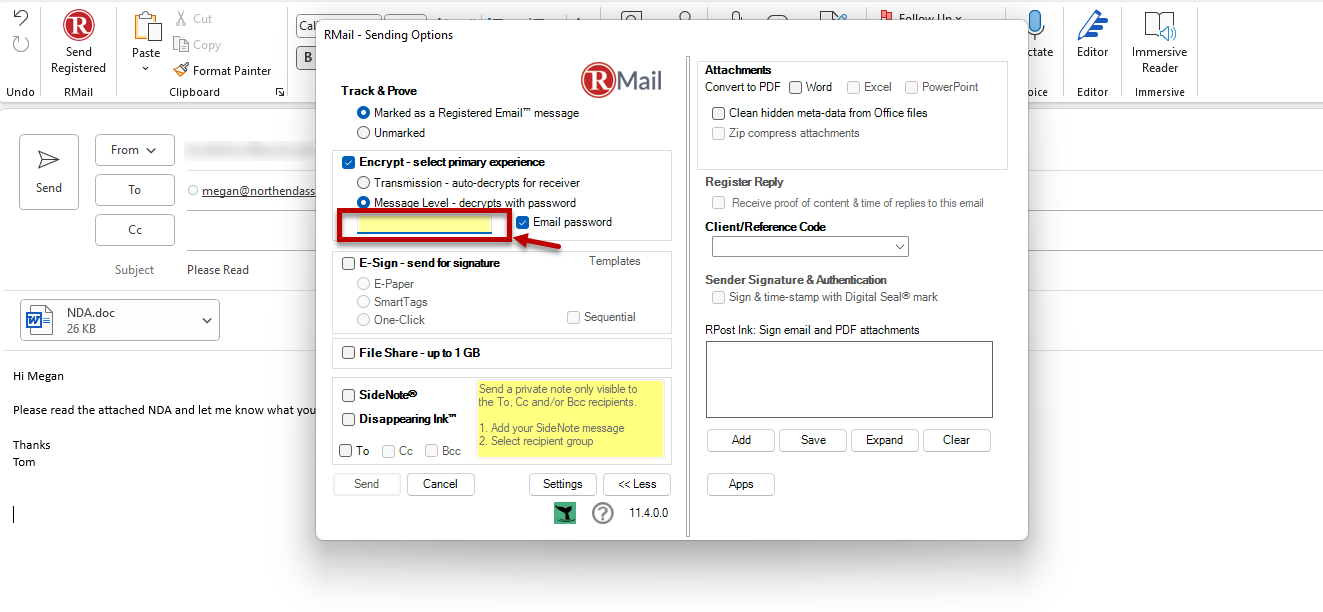The width and height of the screenshot is (1323, 612).
Task: Enable File Share up to 1 GB
Action: coord(348,353)
